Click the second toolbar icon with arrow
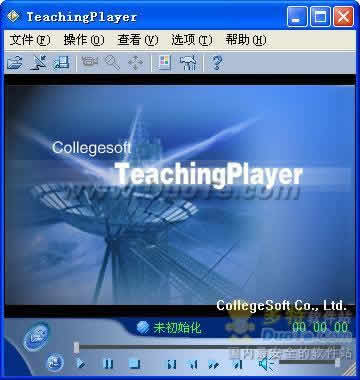 coord(38,62)
